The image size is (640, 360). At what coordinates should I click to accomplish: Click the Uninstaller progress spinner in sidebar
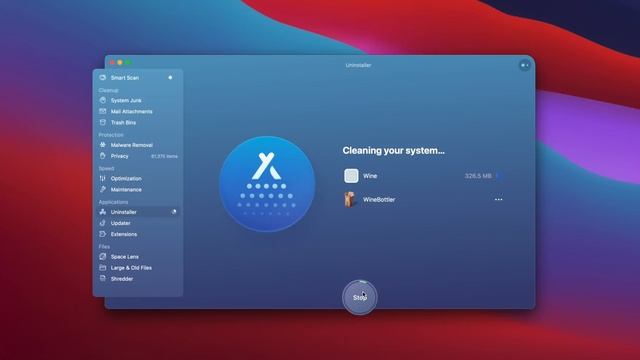(x=173, y=212)
